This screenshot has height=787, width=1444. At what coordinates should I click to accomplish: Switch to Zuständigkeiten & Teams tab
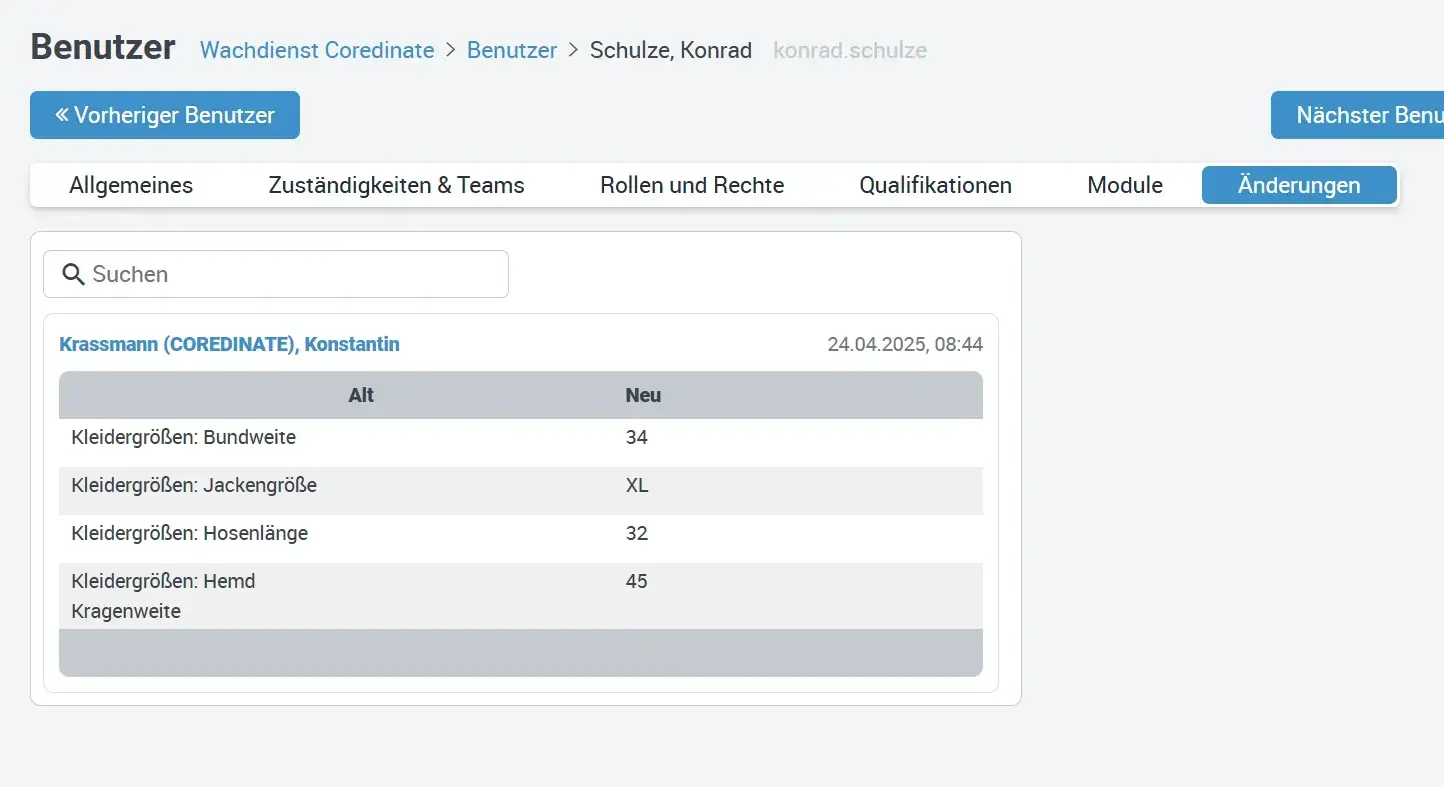[x=396, y=185]
